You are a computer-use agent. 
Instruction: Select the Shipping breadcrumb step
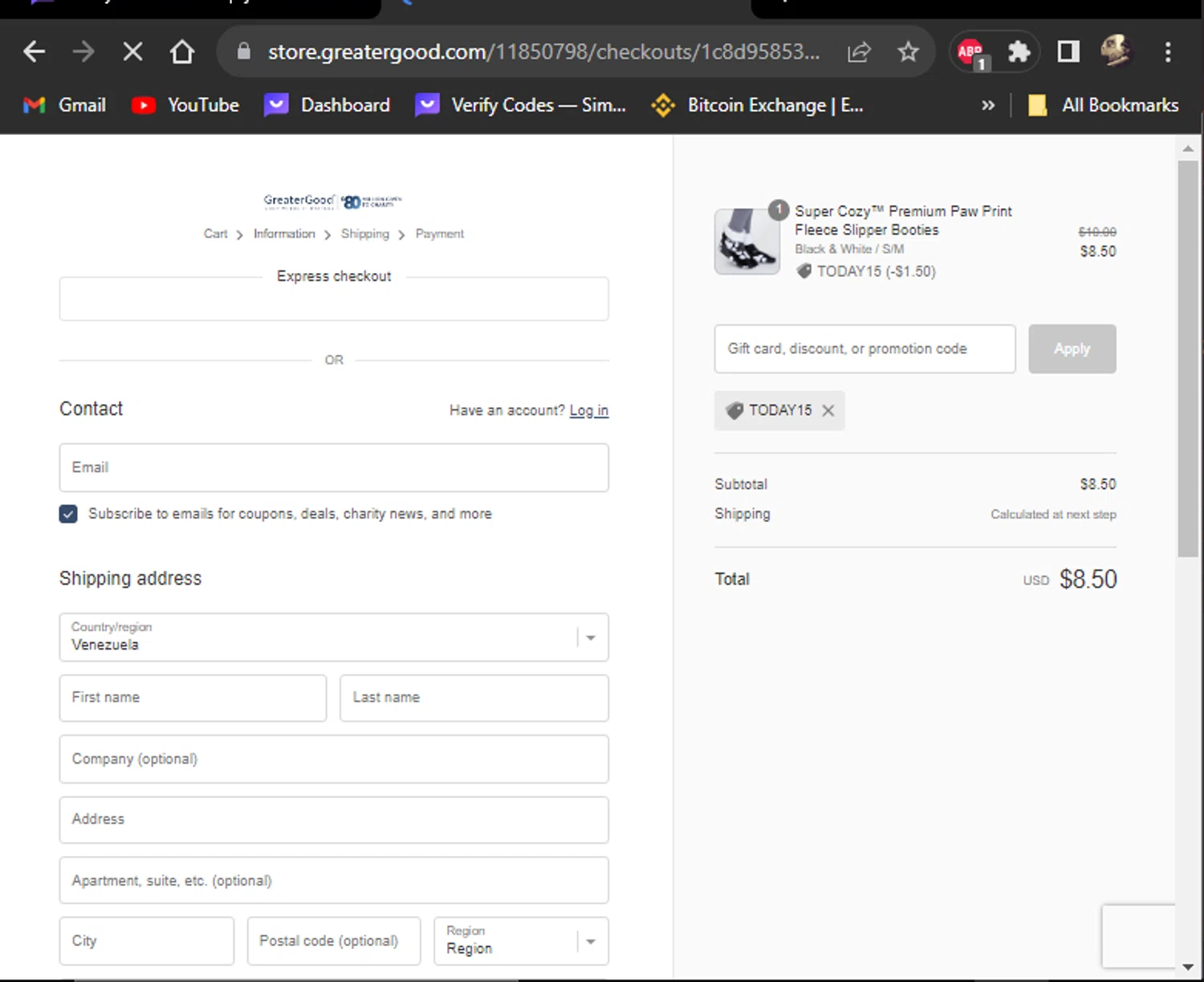click(x=364, y=234)
